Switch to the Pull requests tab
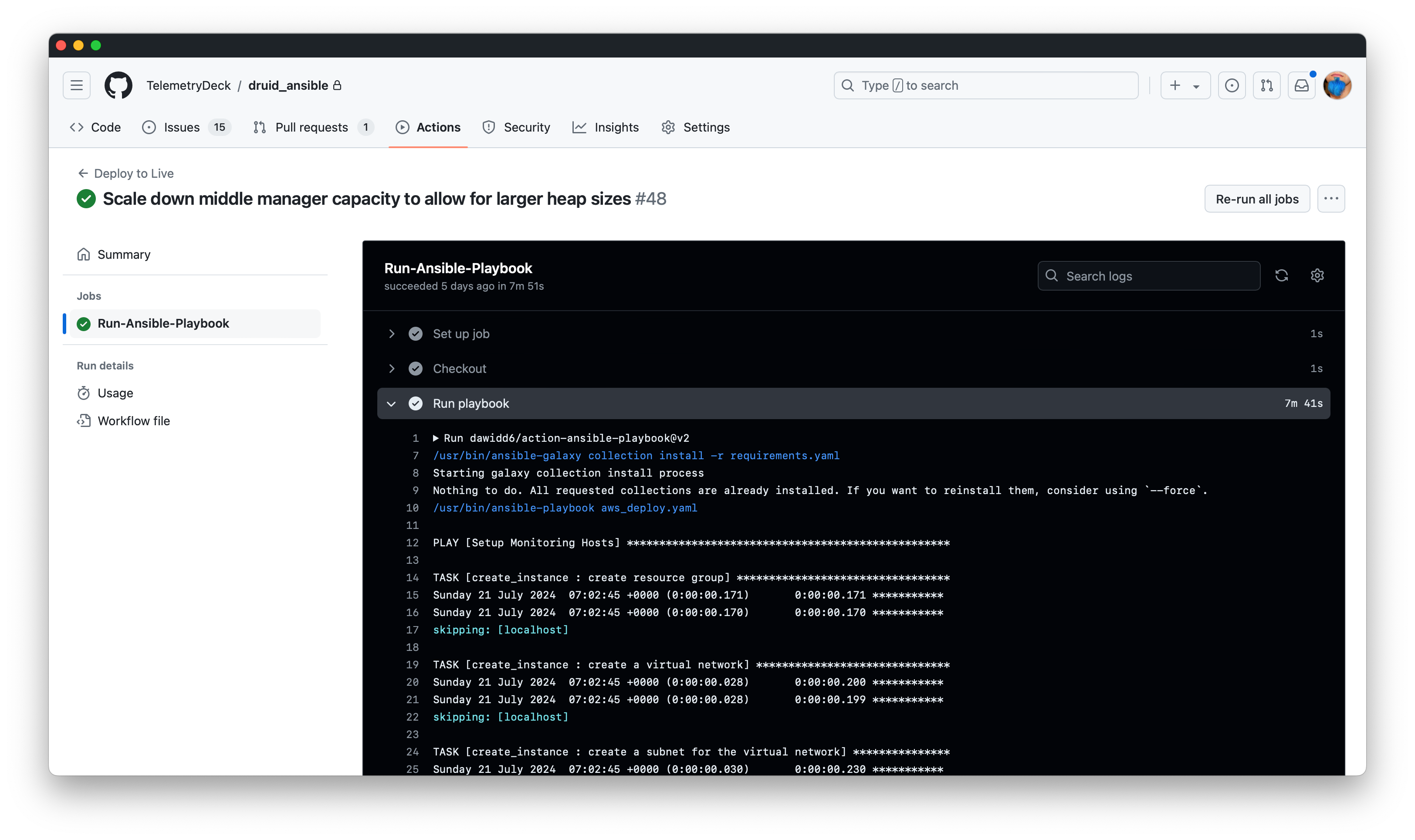Viewport: 1415px width, 840px height. coord(311,127)
